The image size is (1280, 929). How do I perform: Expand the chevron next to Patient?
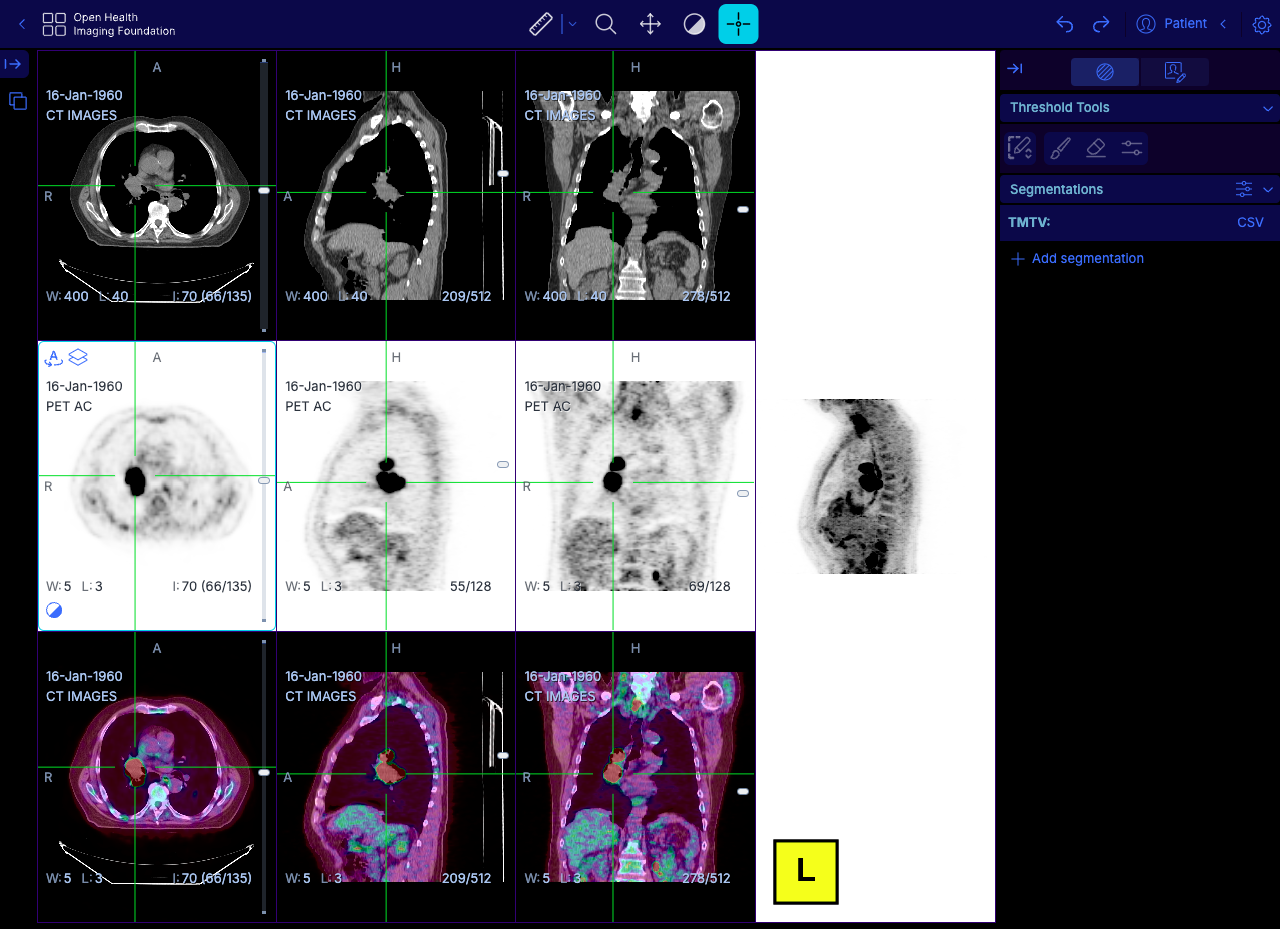[1223, 24]
